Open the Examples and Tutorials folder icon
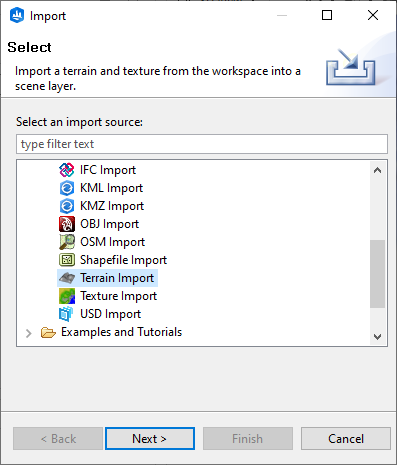This screenshot has height=465, width=397. (x=48, y=333)
